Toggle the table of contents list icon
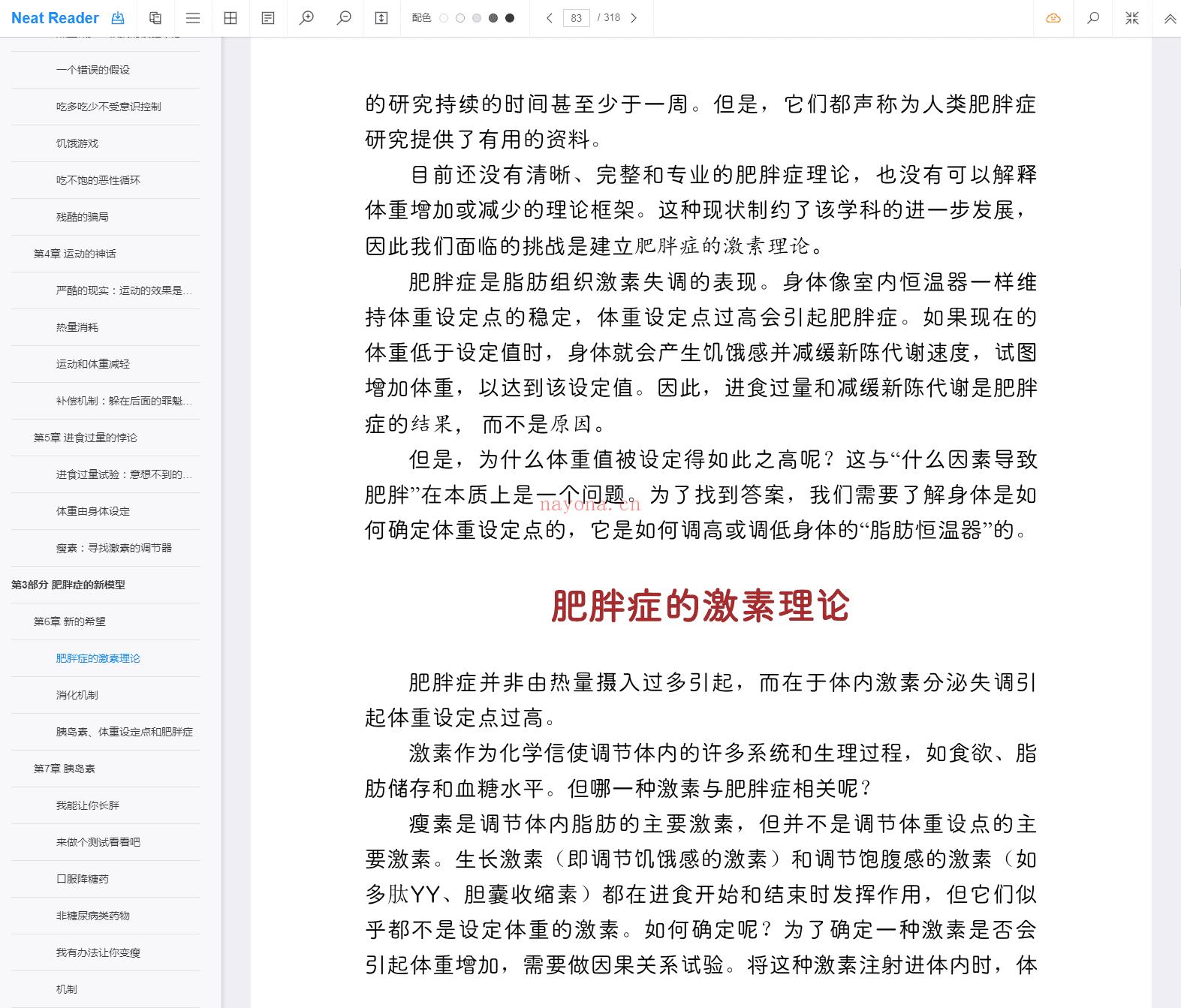Screen dimensions: 1181x1008 pyautogui.click(x=193, y=18)
